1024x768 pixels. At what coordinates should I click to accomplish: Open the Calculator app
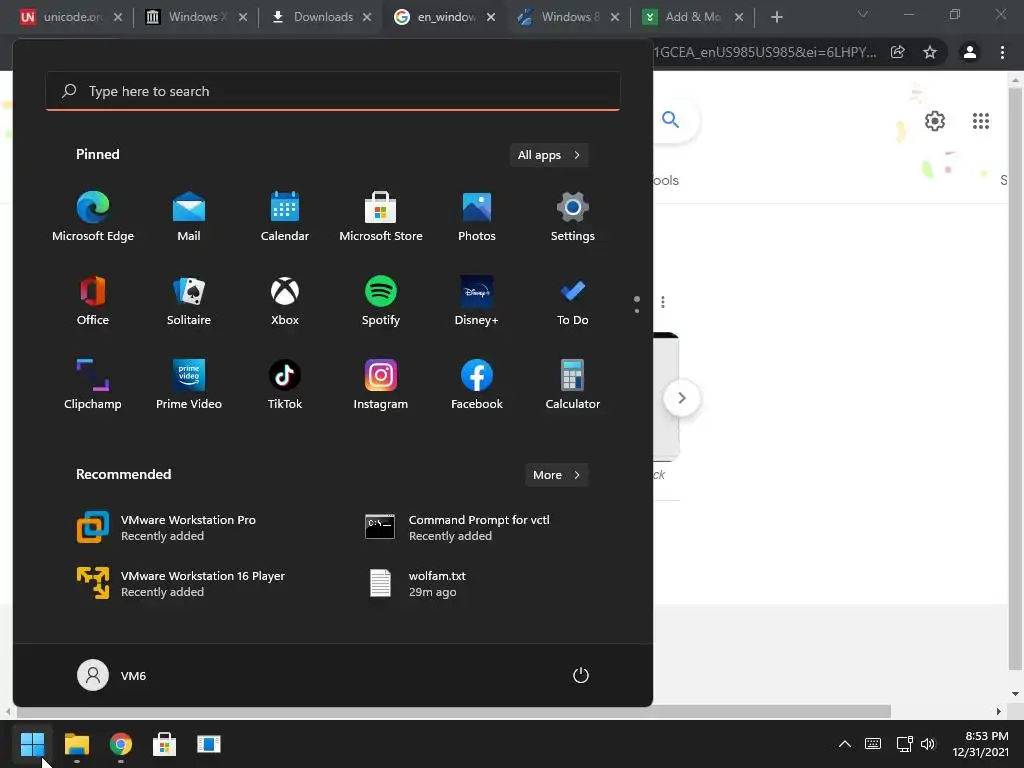click(x=573, y=385)
